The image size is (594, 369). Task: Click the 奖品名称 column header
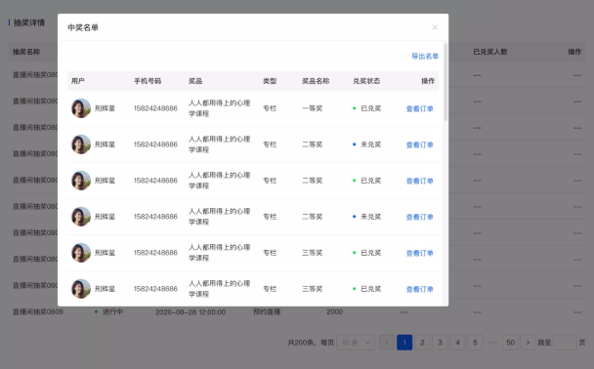(315, 81)
